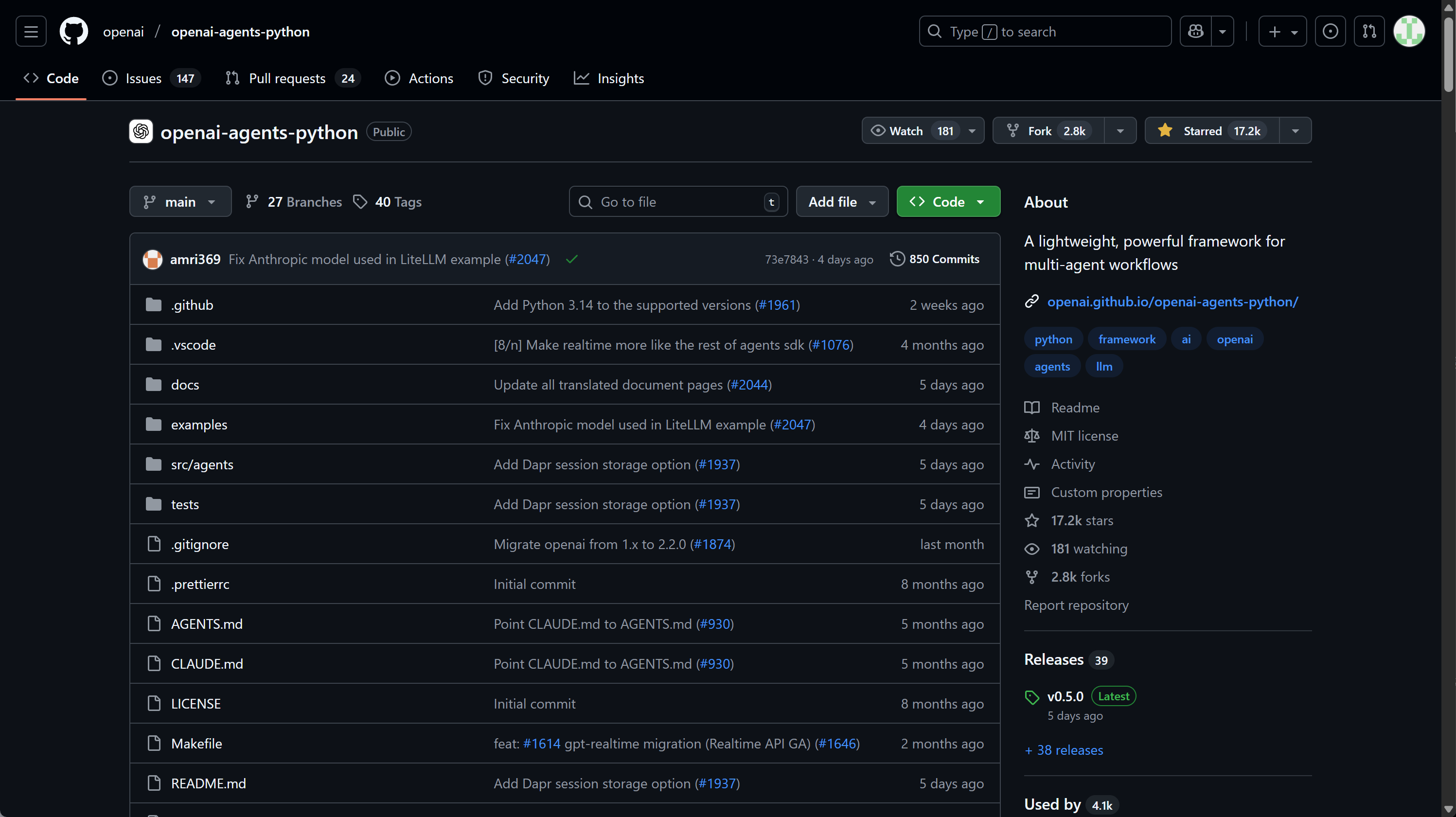Image resolution: width=1456 pixels, height=817 pixels.
Task: Open the Fork options dropdown arrow
Action: [x=1120, y=131]
